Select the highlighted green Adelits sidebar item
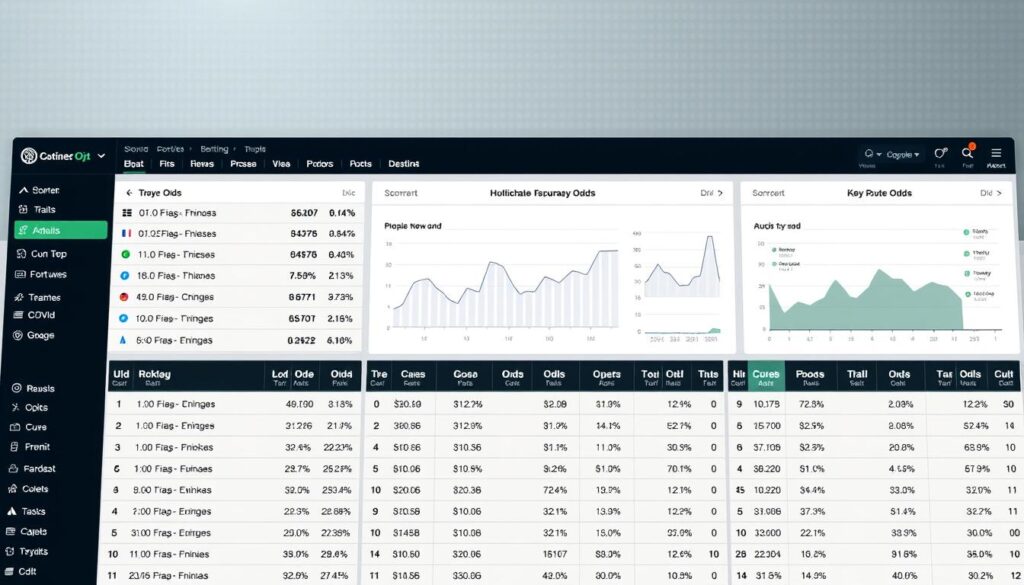Viewport: 1024px width, 585px height. pyautogui.click(x=61, y=230)
